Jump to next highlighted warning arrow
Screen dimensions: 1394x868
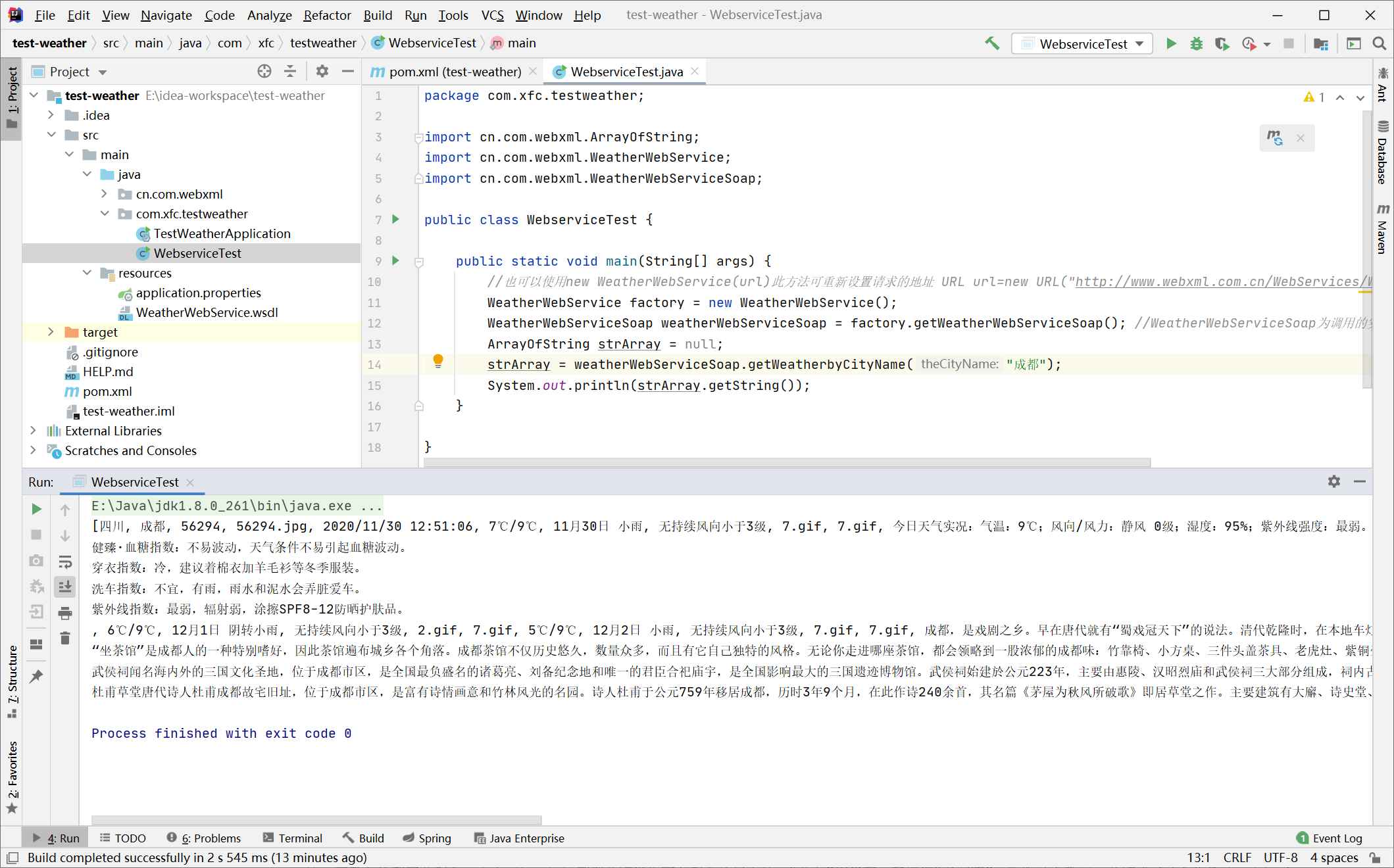(x=1360, y=97)
